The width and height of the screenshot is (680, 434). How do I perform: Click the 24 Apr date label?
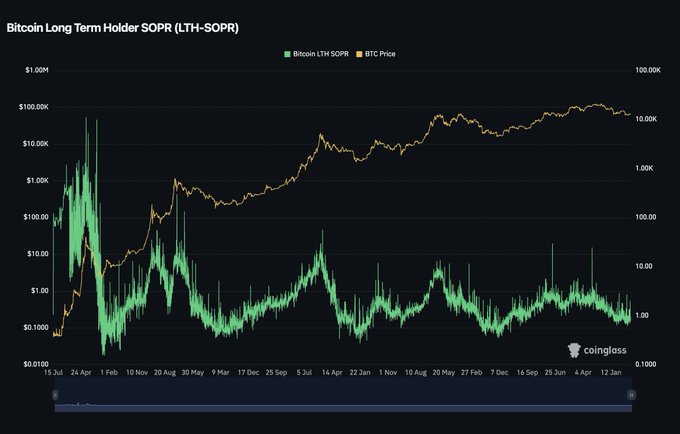click(81, 372)
